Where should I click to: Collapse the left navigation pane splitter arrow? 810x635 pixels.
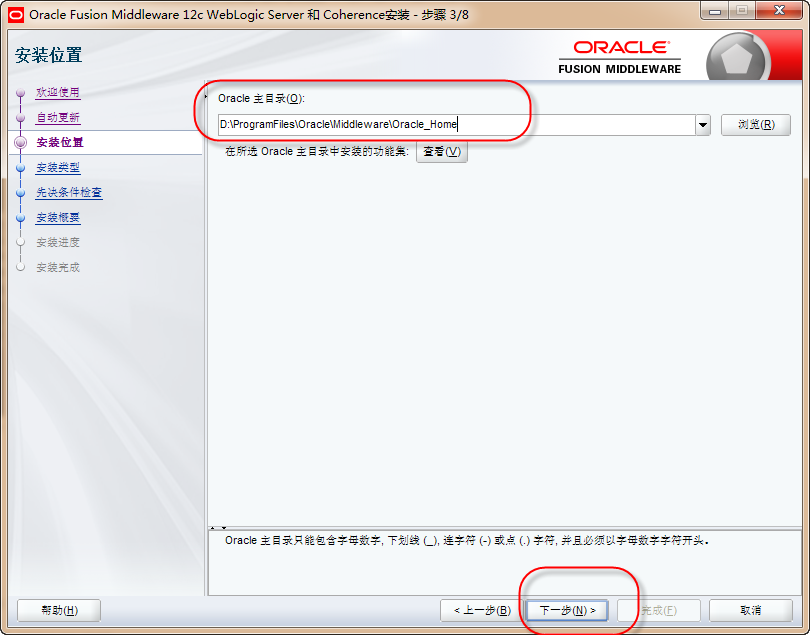206,97
